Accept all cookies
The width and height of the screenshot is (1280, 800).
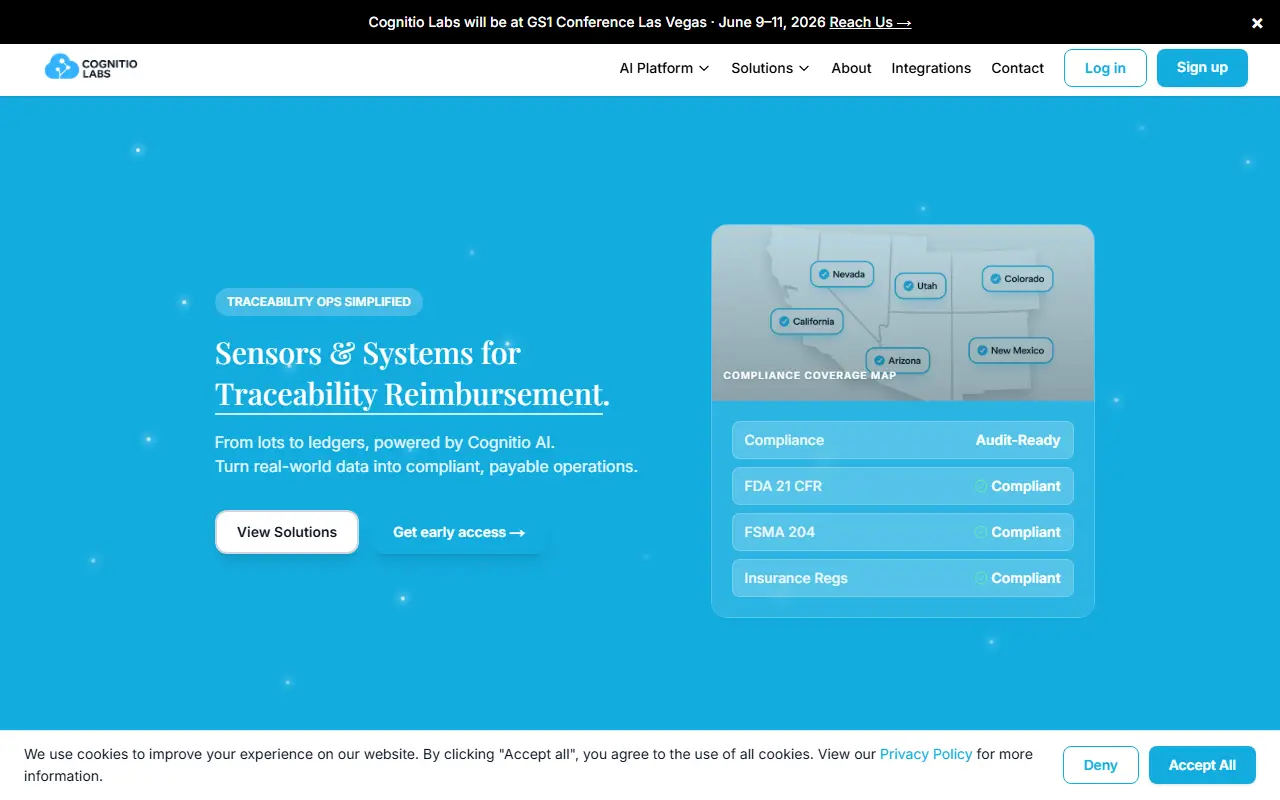1202,765
